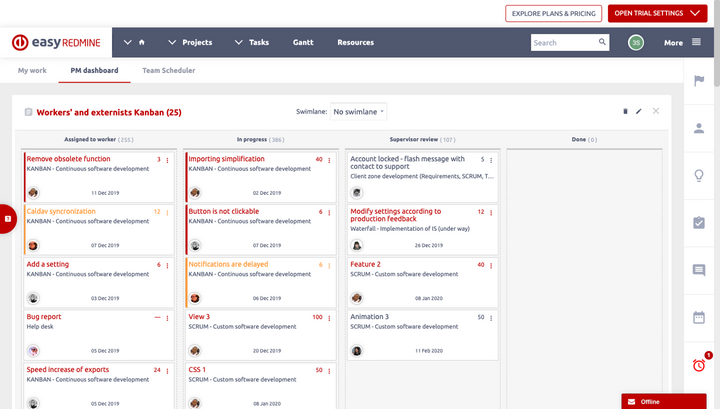The image size is (720, 409).
Task: Expand the Tasks menu dropdown
Action: pyautogui.click(x=251, y=43)
